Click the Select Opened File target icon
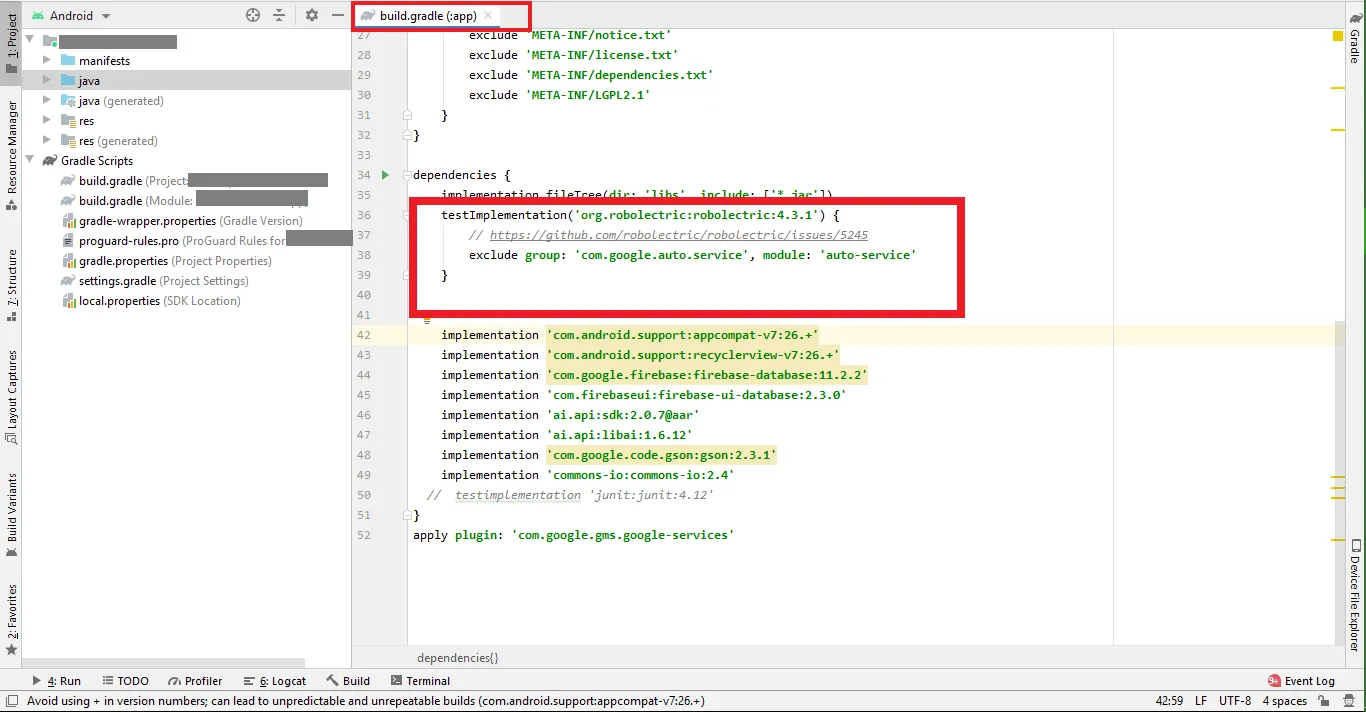This screenshot has height=712, width=1366. (253, 15)
